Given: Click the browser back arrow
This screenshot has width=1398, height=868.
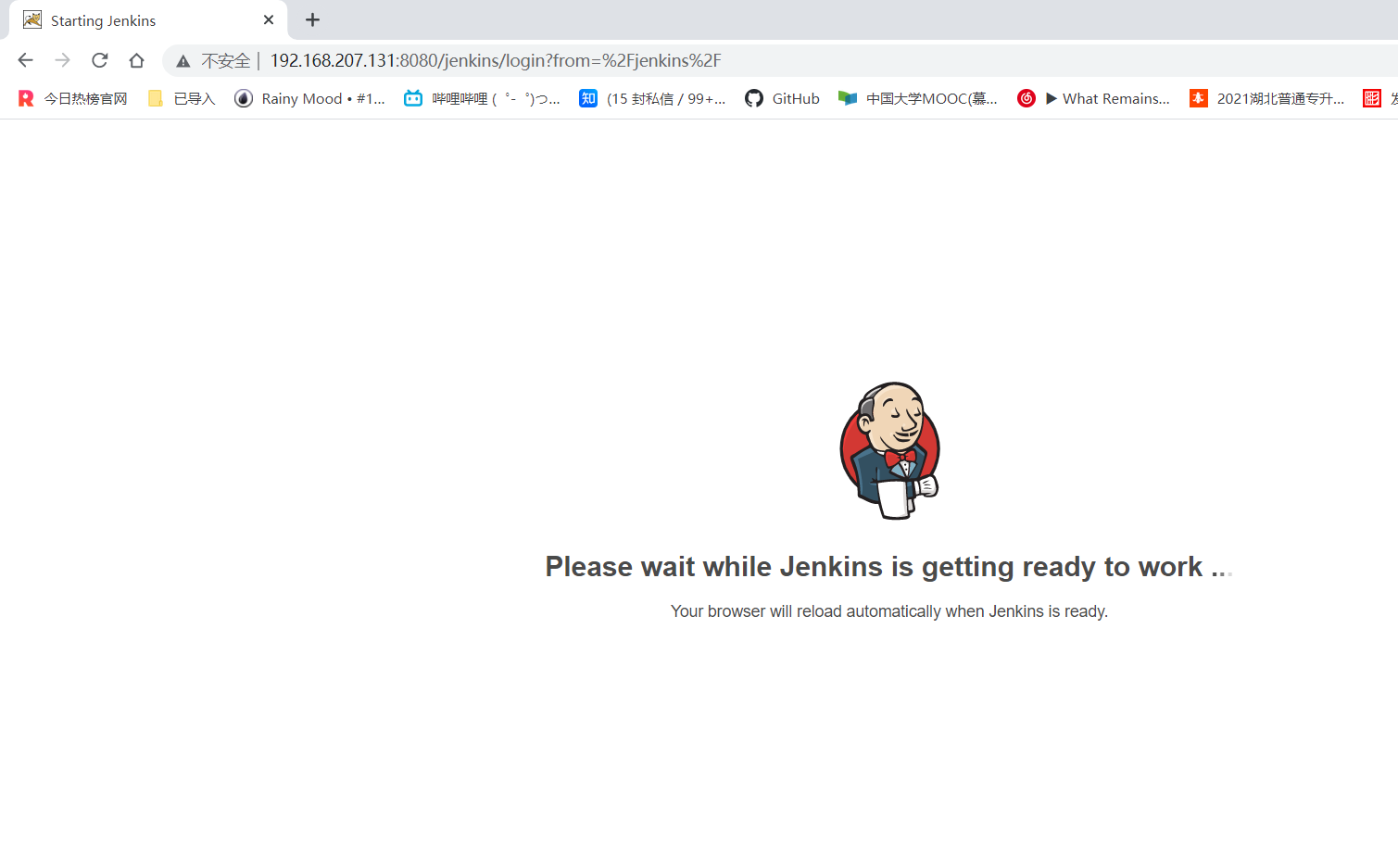Looking at the screenshot, I should pos(25,60).
